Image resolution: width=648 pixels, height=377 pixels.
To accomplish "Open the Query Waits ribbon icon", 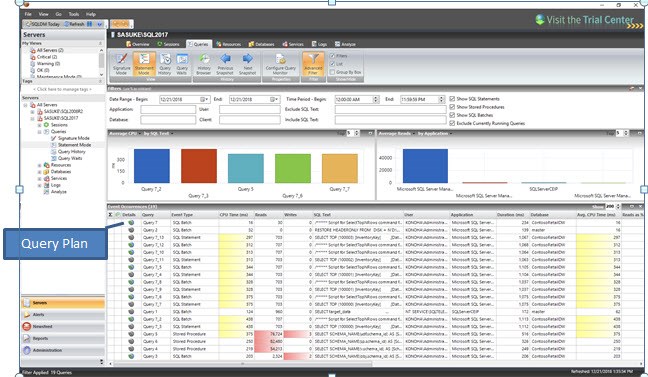I will [182, 64].
